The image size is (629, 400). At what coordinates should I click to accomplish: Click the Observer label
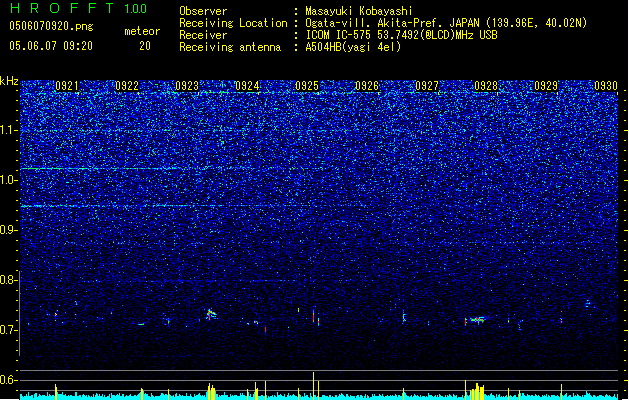[x=203, y=11]
